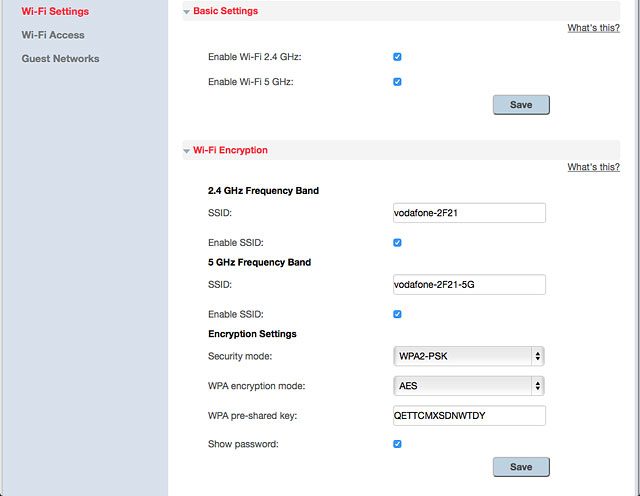The width and height of the screenshot is (640, 496).
Task: Open the WPA encryption mode dropdown
Action: point(469,386)
